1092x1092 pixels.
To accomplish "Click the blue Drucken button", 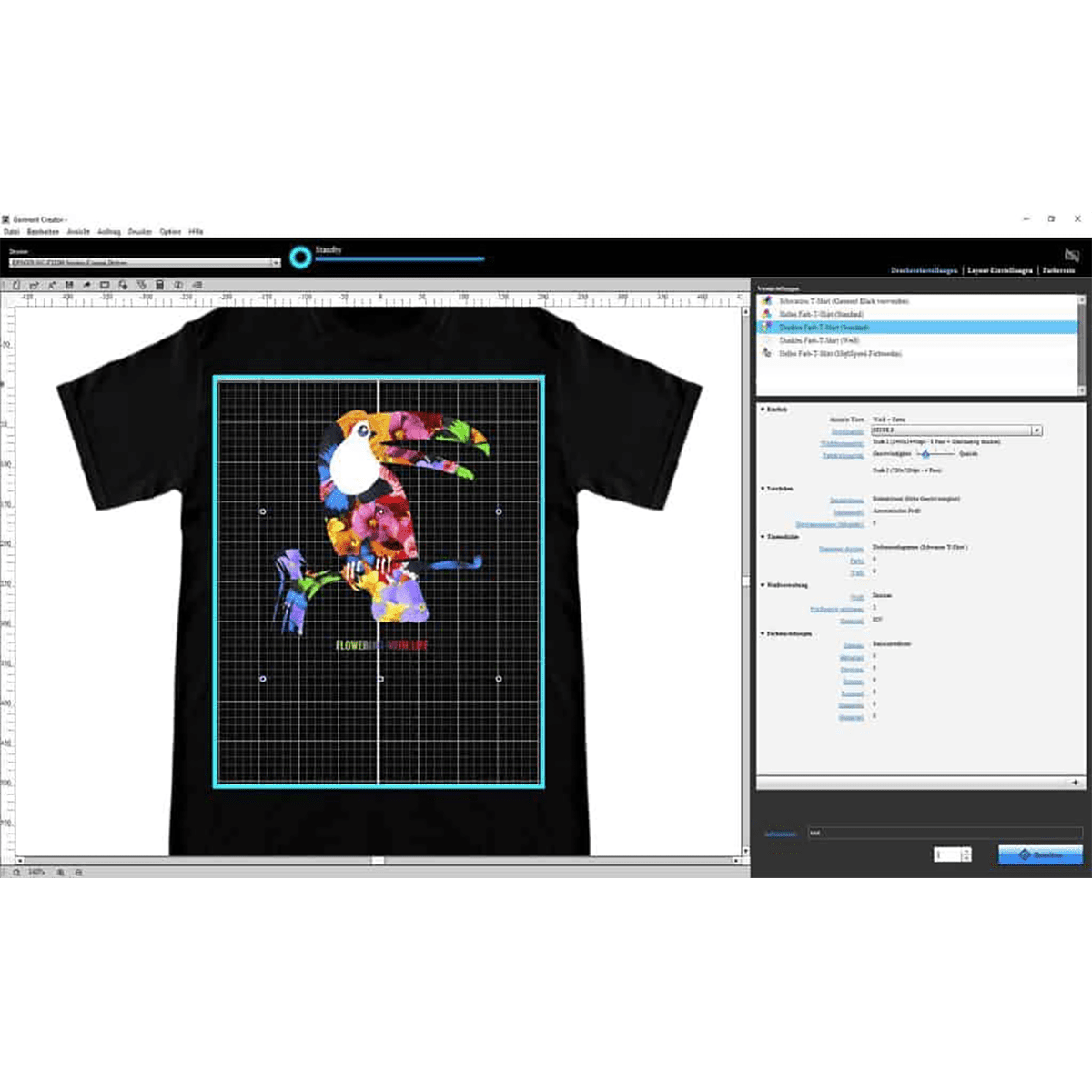I will click(x=1040, y=854).
